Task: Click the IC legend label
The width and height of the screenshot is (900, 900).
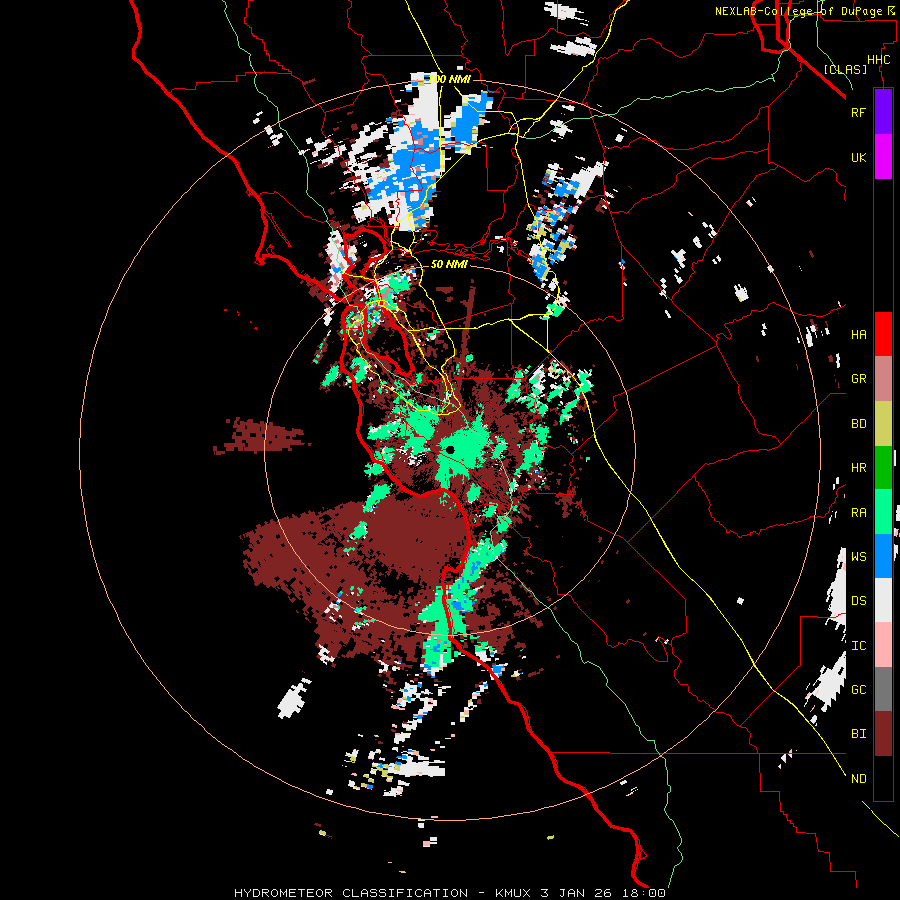Action: click(858, 645)
